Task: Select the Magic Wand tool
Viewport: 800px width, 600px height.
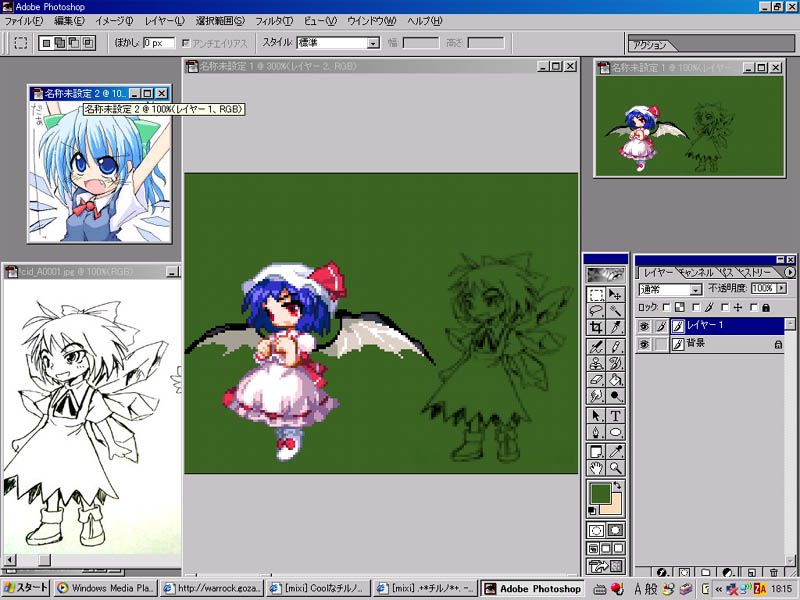Action: click(615, 311)
